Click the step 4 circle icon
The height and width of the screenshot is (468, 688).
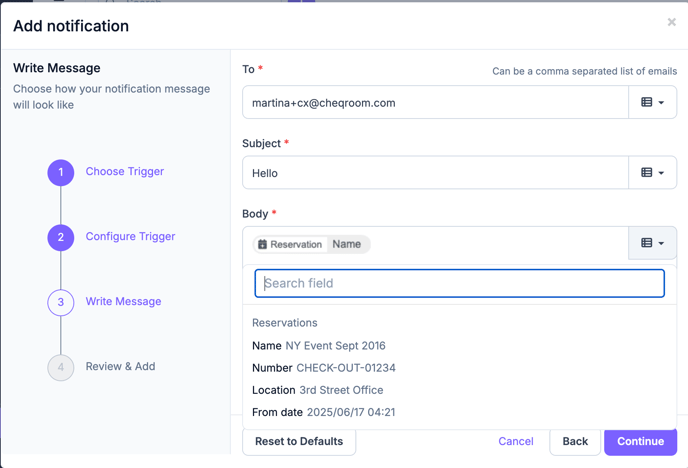pyautogui.click(x=61, y=367)
